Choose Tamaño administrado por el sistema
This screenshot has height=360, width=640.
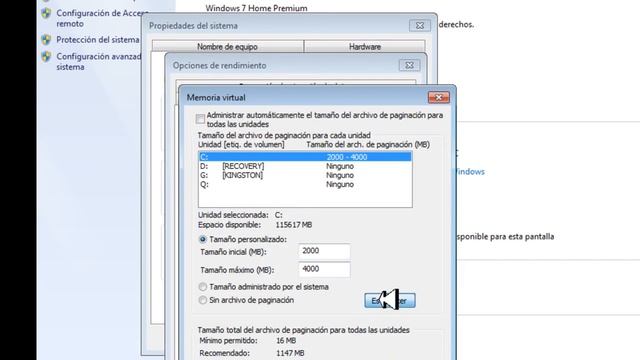(x=203, y=287)
